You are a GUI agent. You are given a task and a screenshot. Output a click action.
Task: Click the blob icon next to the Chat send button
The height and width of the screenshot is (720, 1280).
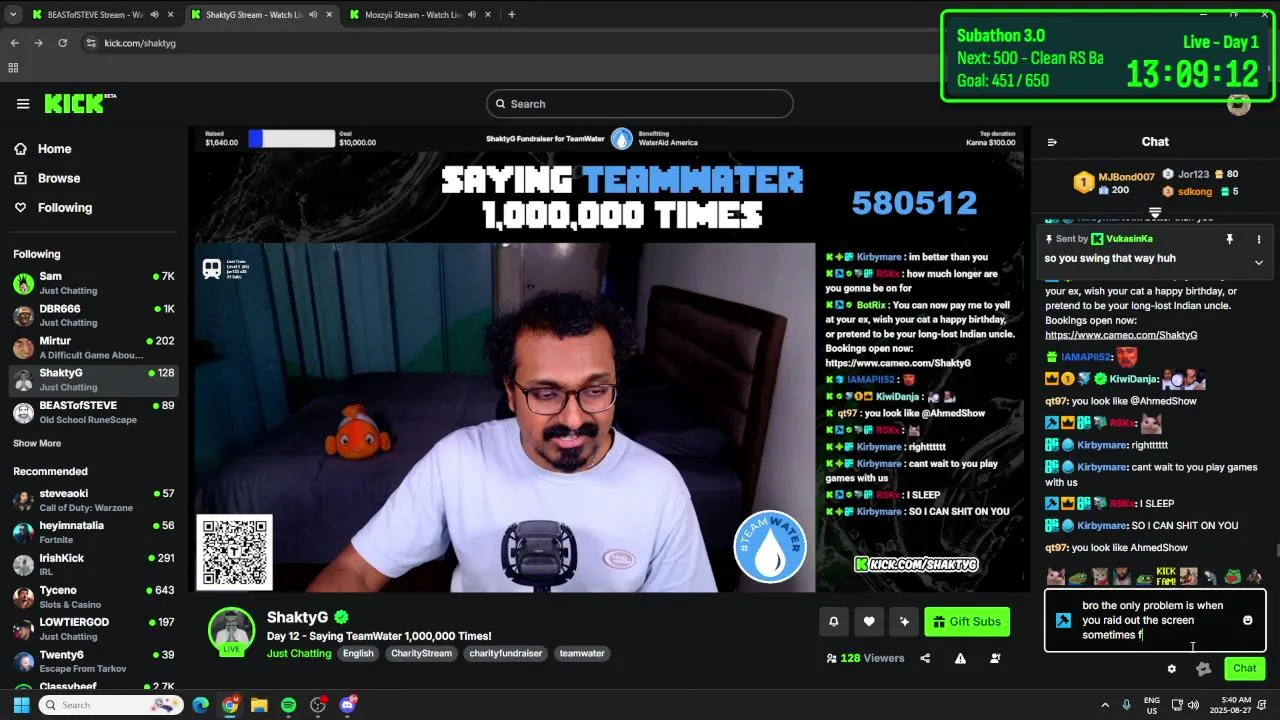pyautogui.click(x=1203, y=669)
